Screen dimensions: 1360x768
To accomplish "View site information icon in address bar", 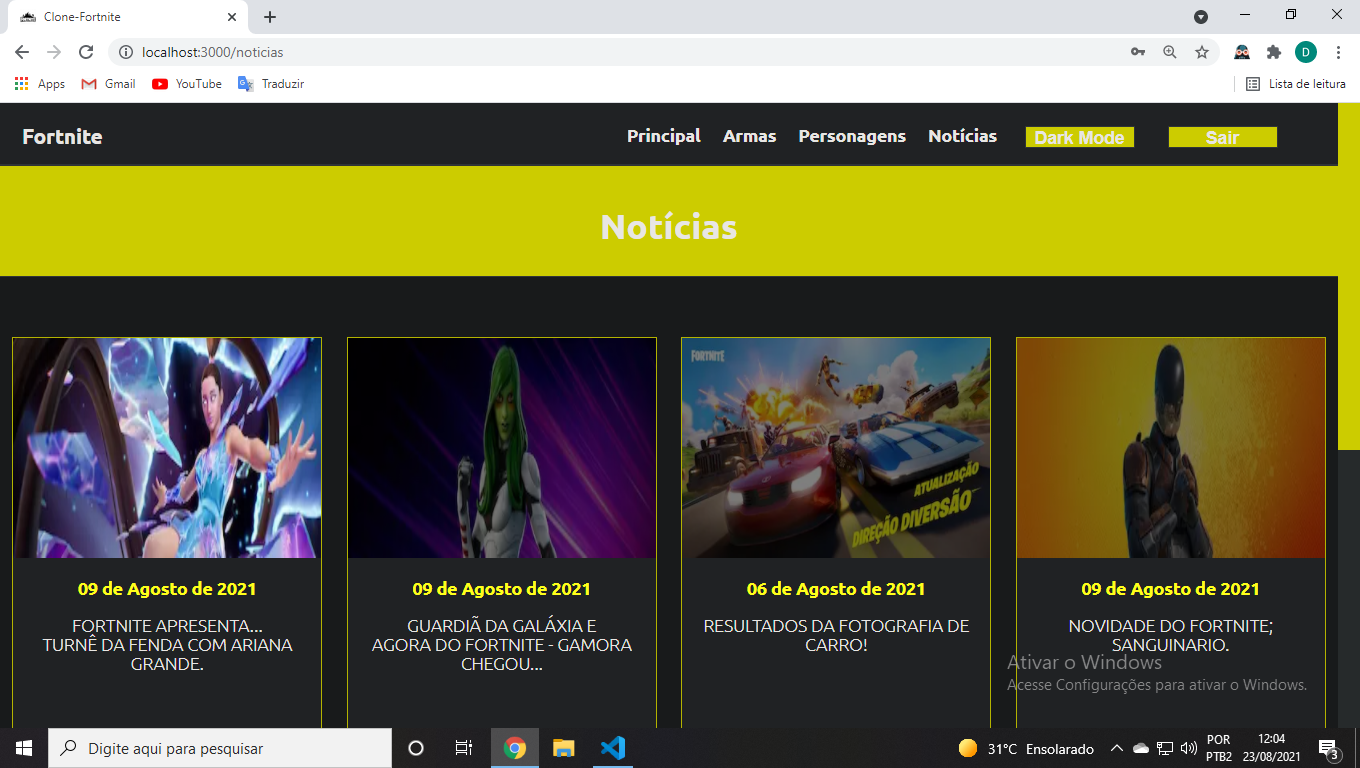I will [x=126, y=52].
